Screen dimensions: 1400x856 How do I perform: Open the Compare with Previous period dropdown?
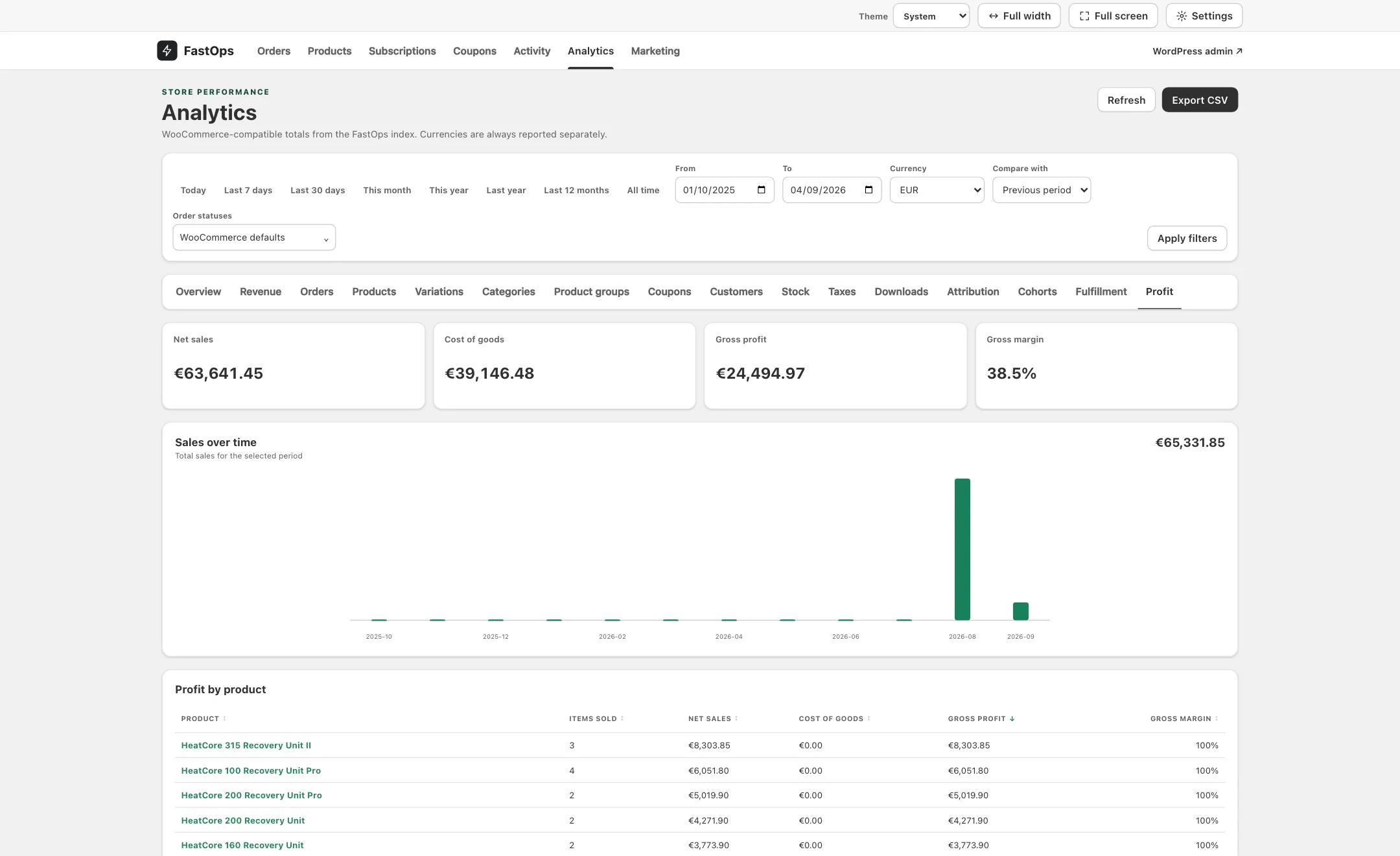click(1042, 190)
